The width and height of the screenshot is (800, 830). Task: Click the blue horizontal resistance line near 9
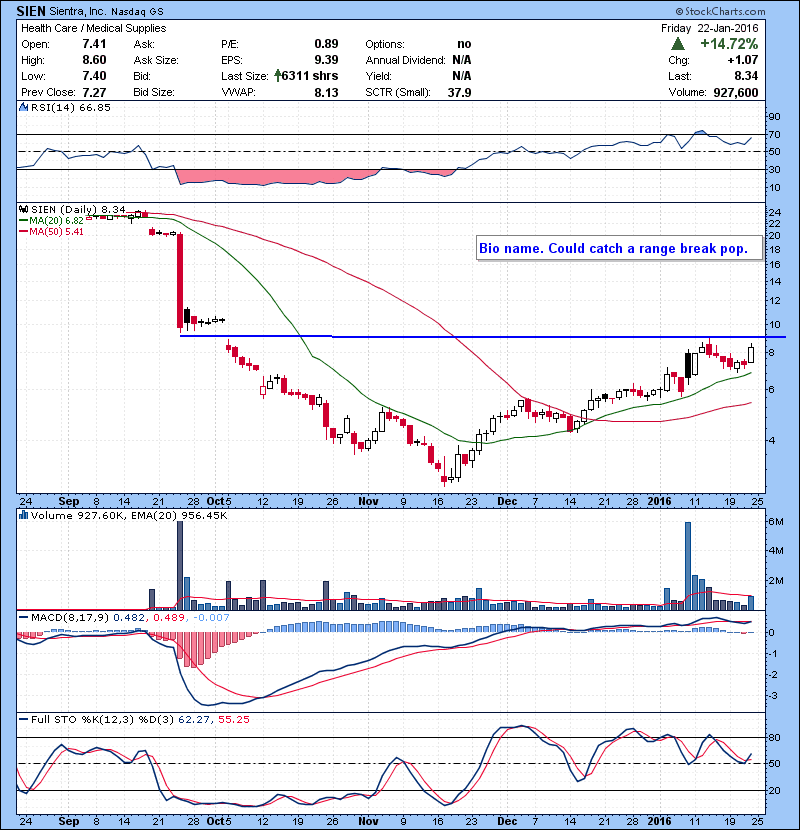(x=482, y=336)
